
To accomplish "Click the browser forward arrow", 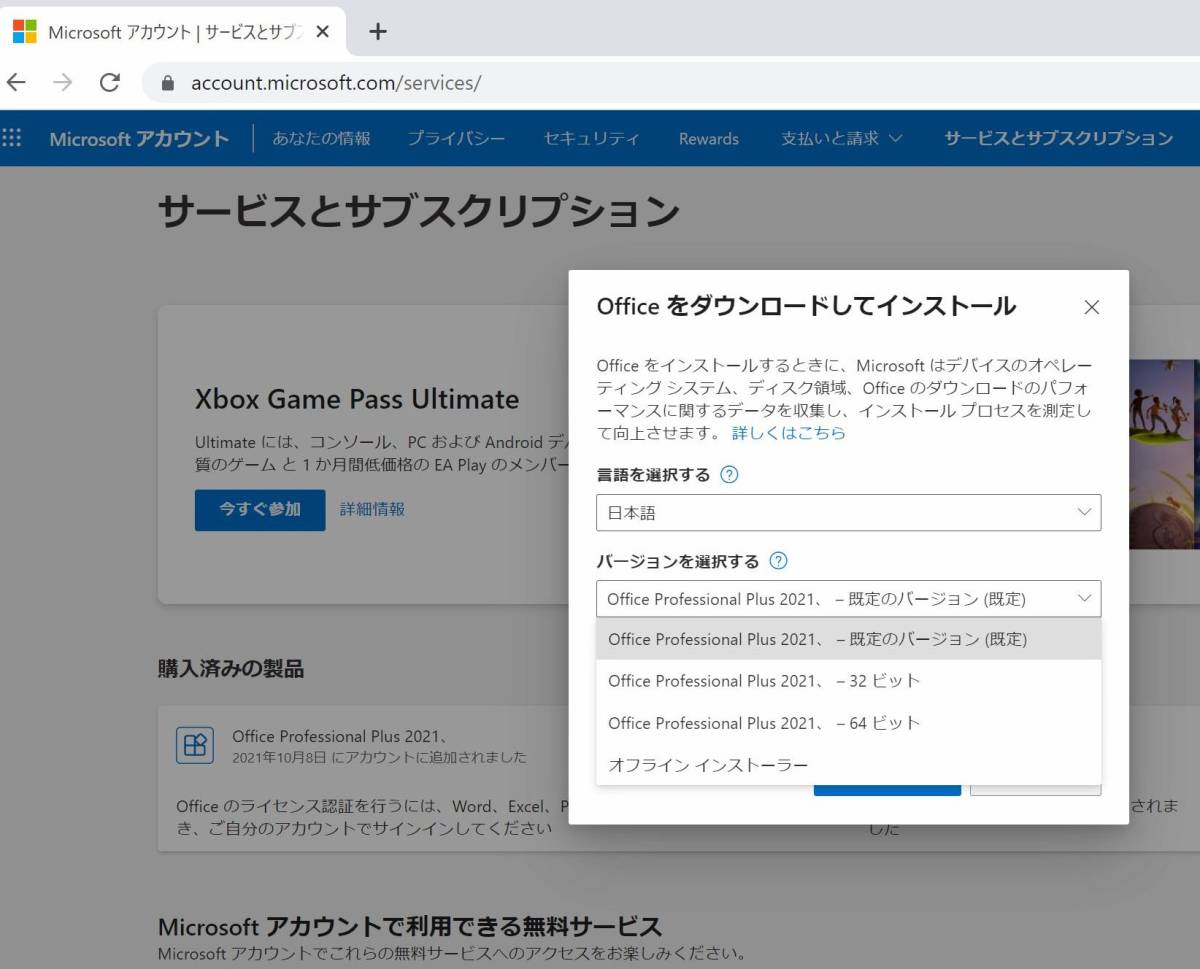I will [63, 83].
